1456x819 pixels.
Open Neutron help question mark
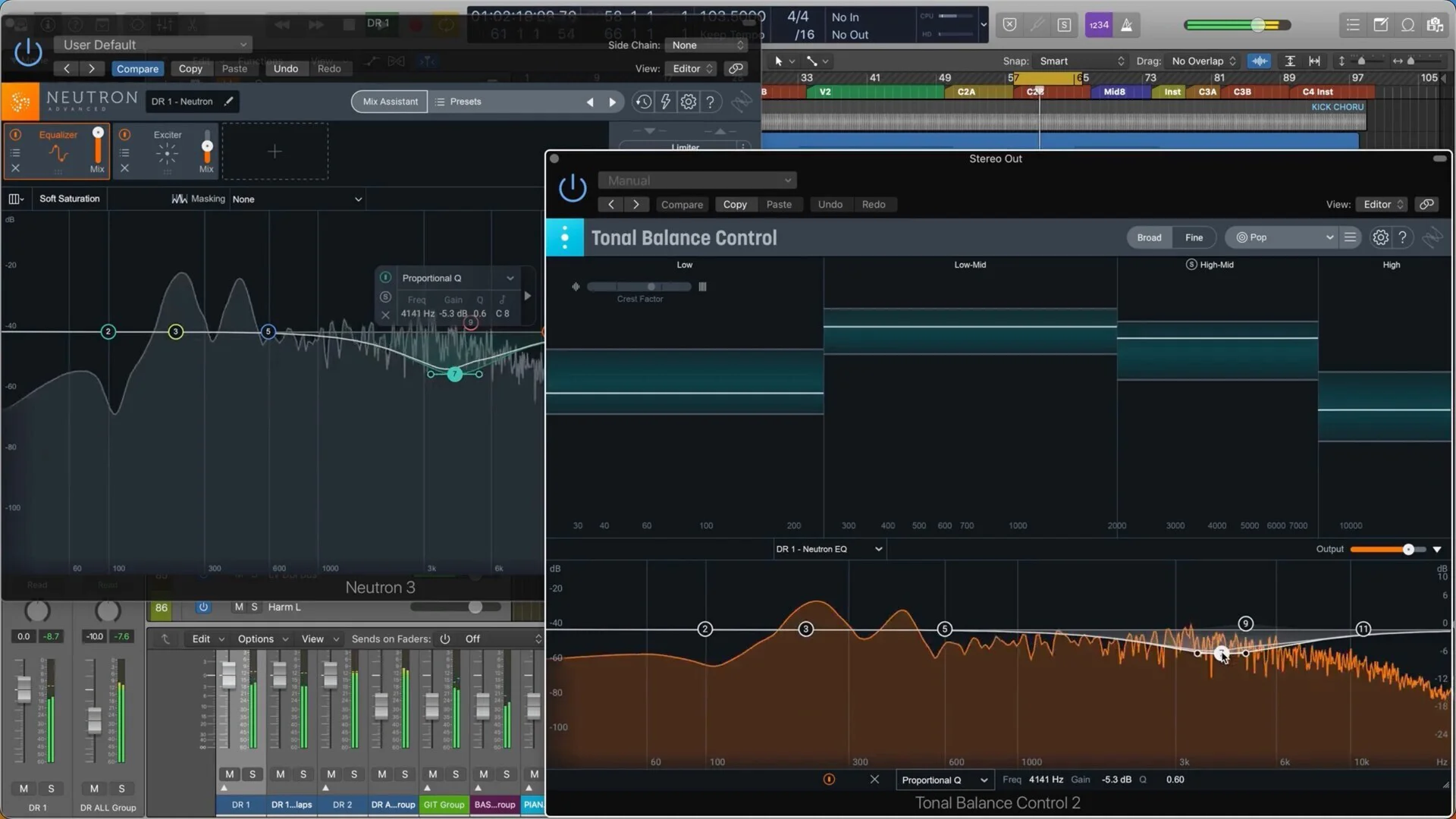point(710,102)
